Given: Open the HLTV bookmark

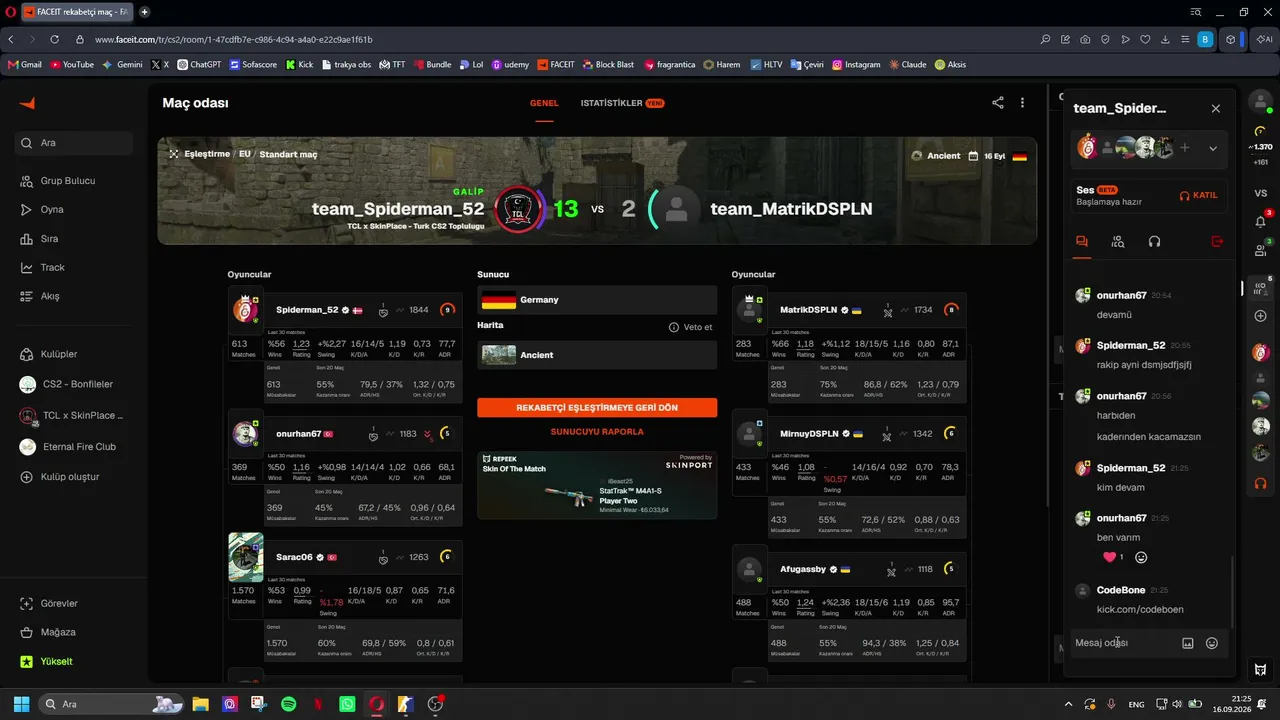Looking at the screenshot, I should [767, 65].
